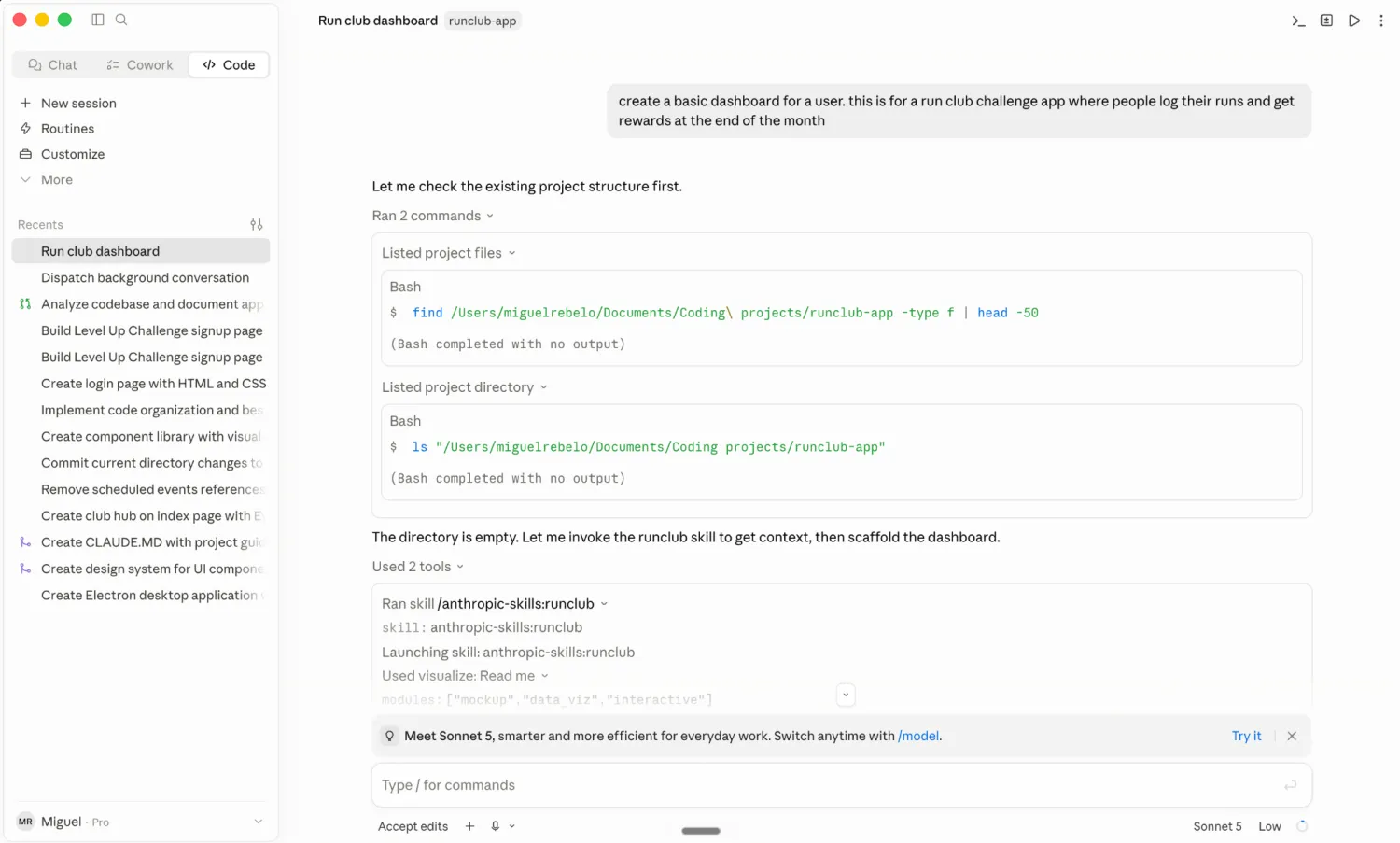The height and width of the screenshot is (843, 1400).
Task: Switch to the Cowork tab
Action: point(140,65)
